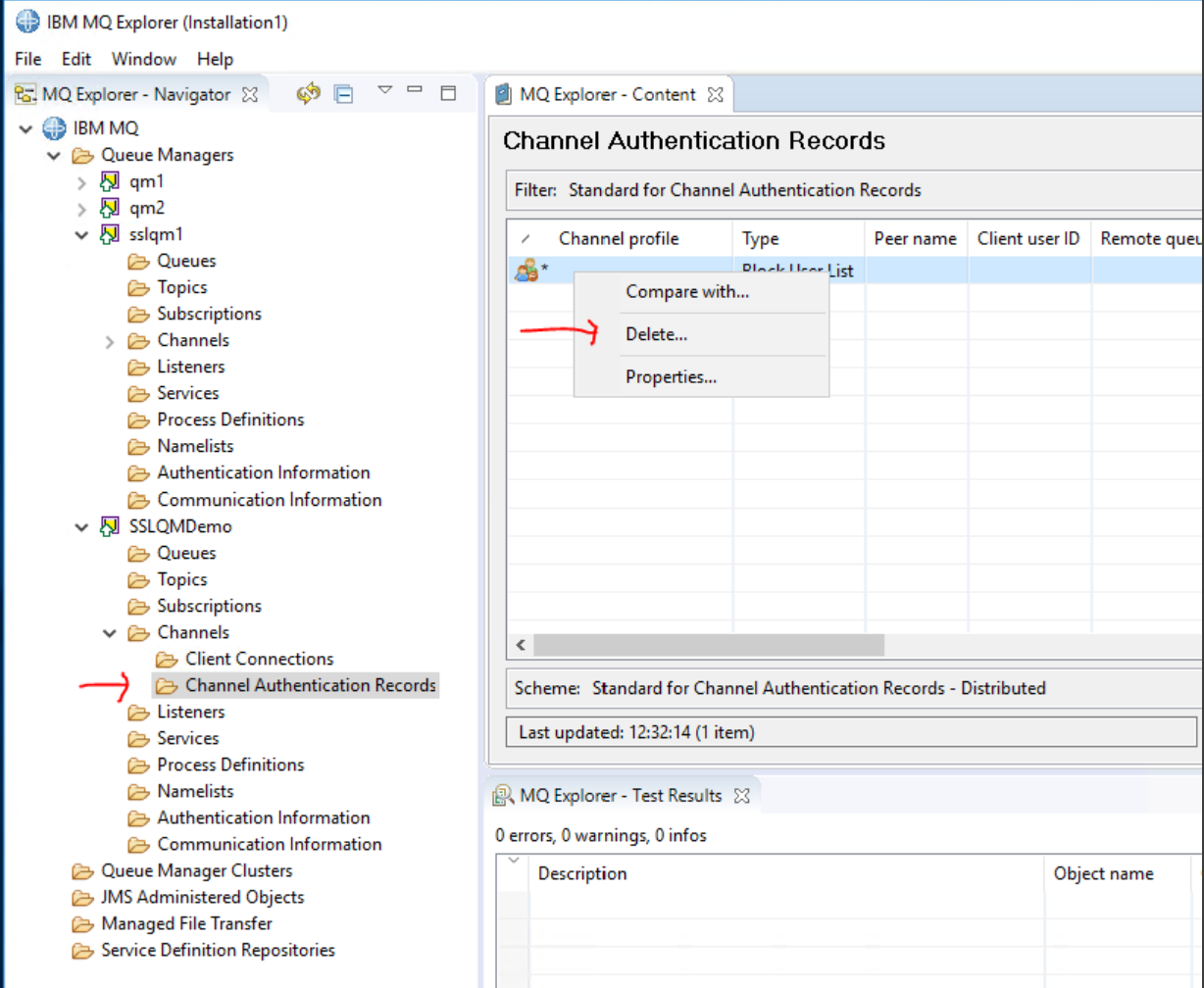Click Object name column header in Test Results
This screenshot has height=988, width=1204.
click(1118, 873)
